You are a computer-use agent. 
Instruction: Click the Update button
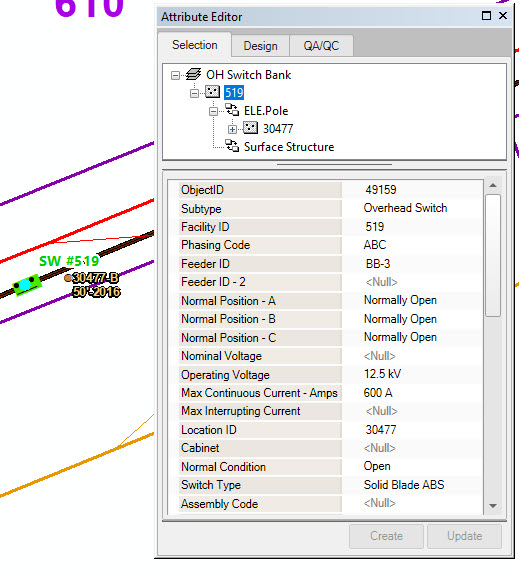(x=464, y=536)
